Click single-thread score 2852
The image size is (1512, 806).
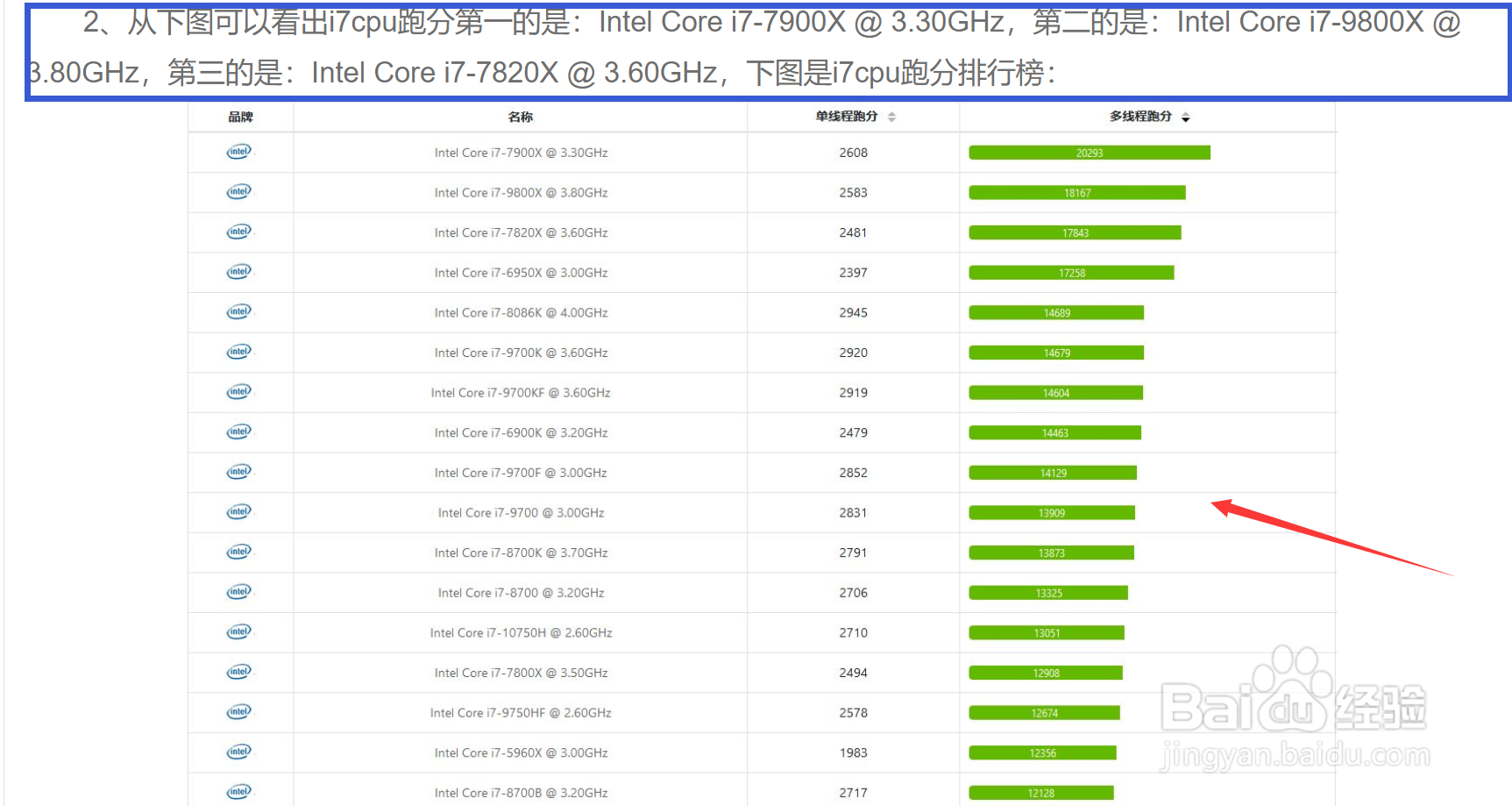click(853, 473)
